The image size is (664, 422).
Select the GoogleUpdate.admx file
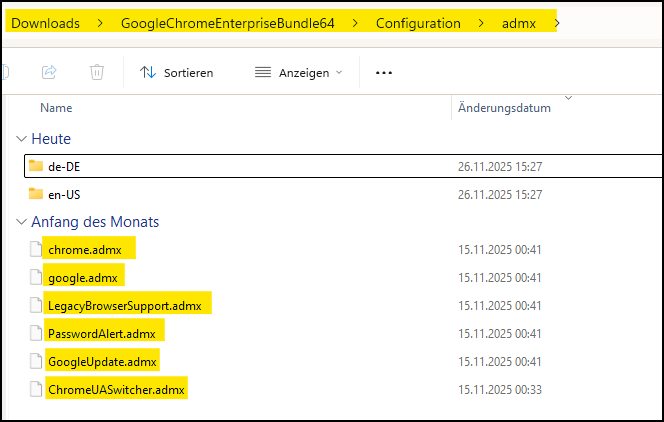pos(102,361)
